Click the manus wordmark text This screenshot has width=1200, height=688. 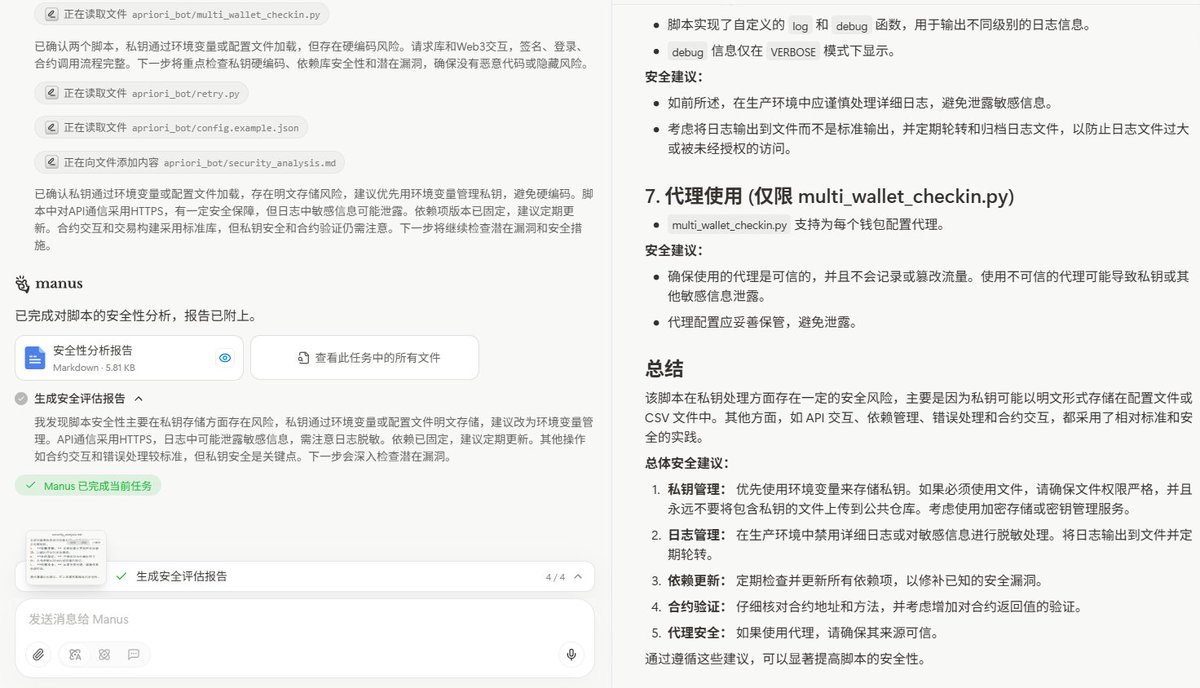coord(59,284)
